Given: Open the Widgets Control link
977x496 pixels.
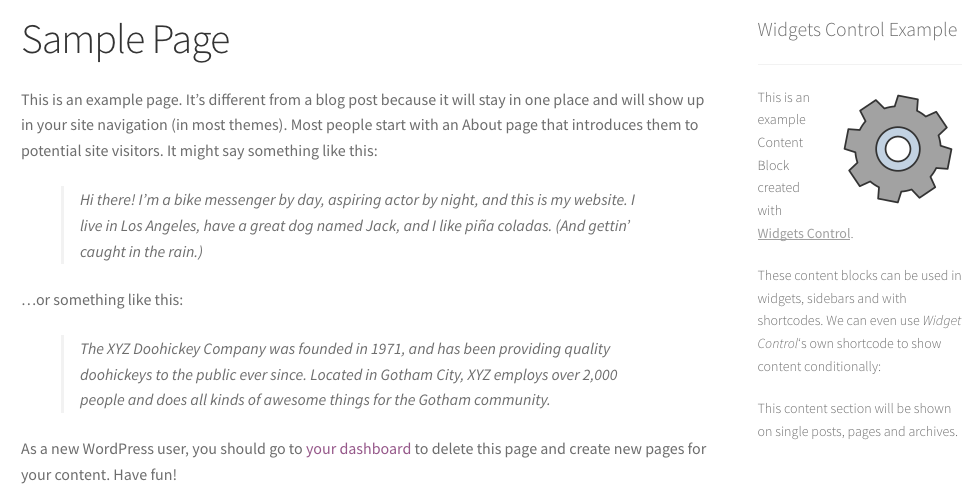Looking at the screenshot, I should pyautogui.click(x=804, y=233).
